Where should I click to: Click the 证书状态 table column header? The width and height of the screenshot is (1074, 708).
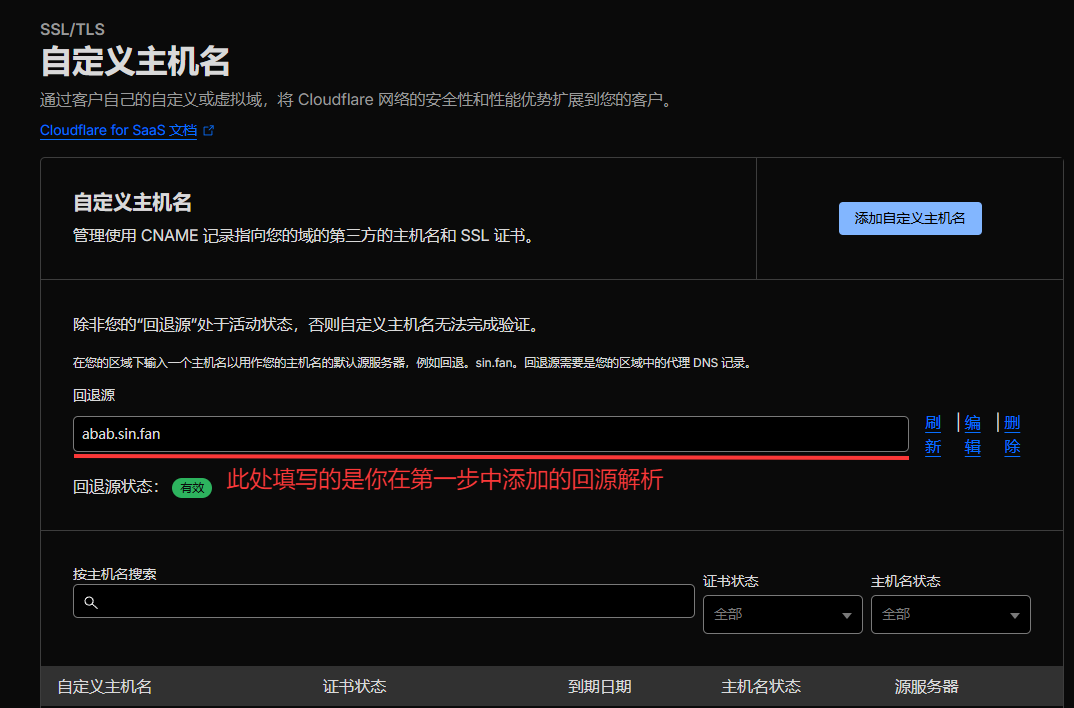point(355,687)
